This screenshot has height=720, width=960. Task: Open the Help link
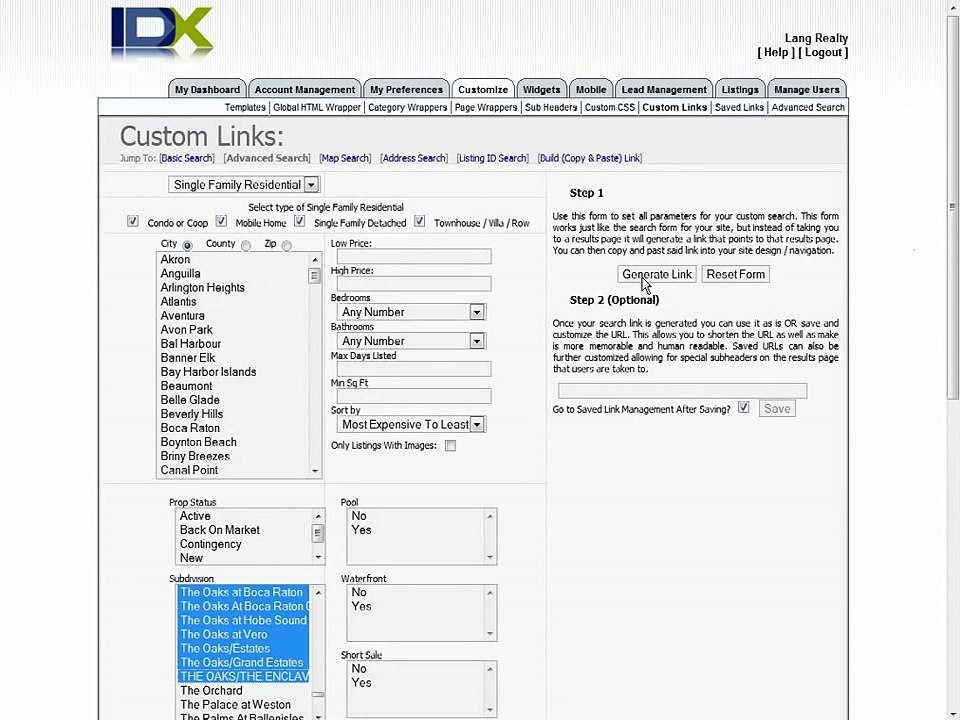[x=776, y=53]
